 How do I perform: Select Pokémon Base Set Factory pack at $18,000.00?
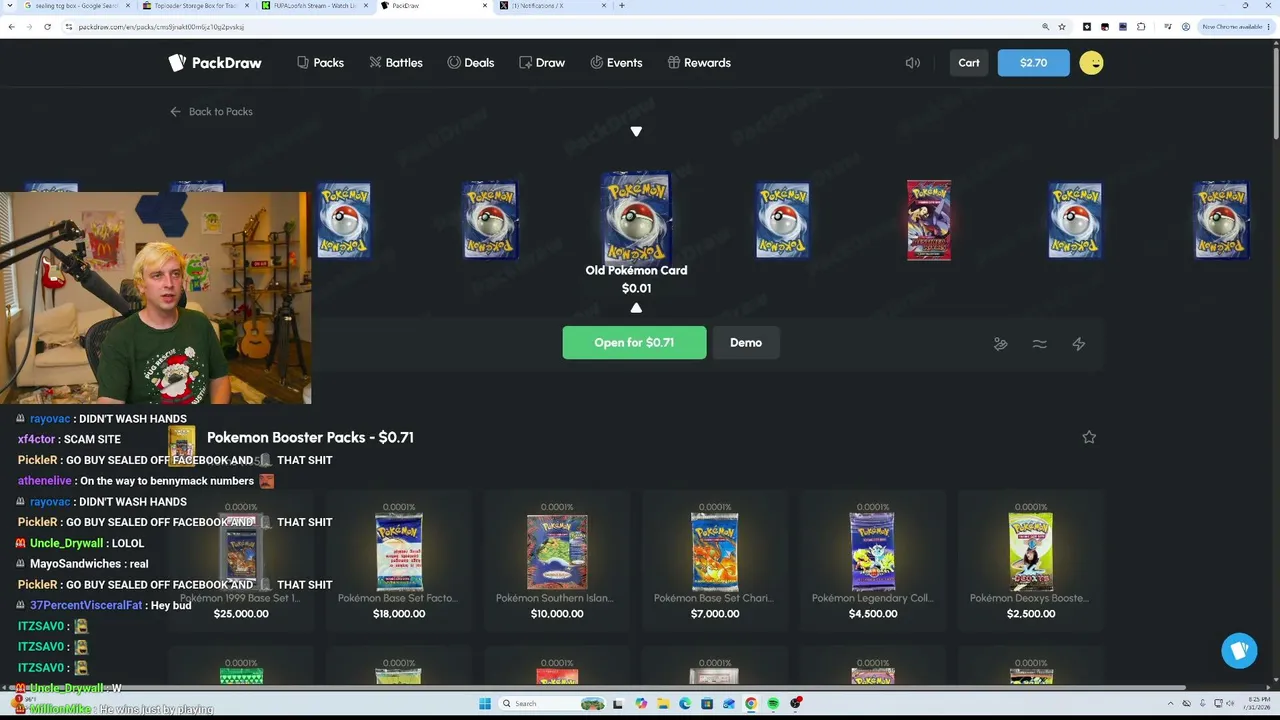(x=399, y=560)
